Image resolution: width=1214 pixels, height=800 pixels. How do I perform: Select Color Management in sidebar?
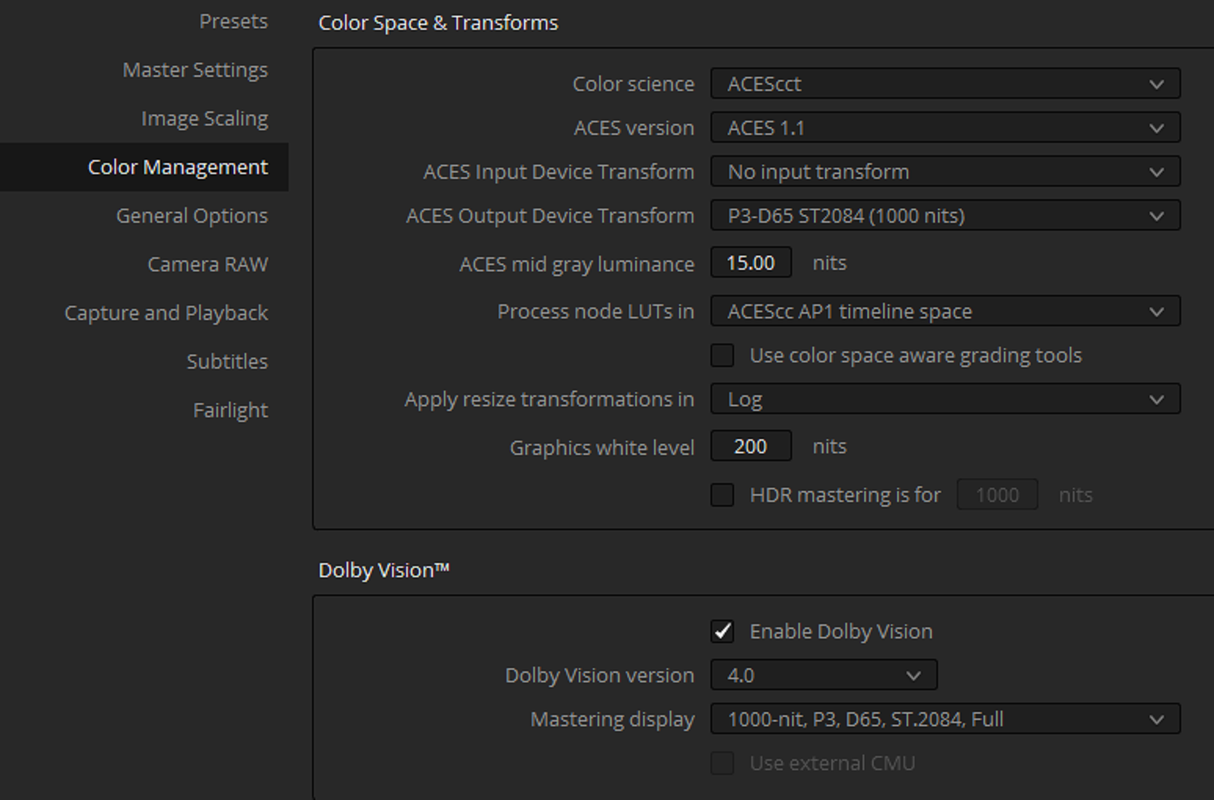[144, 167]
